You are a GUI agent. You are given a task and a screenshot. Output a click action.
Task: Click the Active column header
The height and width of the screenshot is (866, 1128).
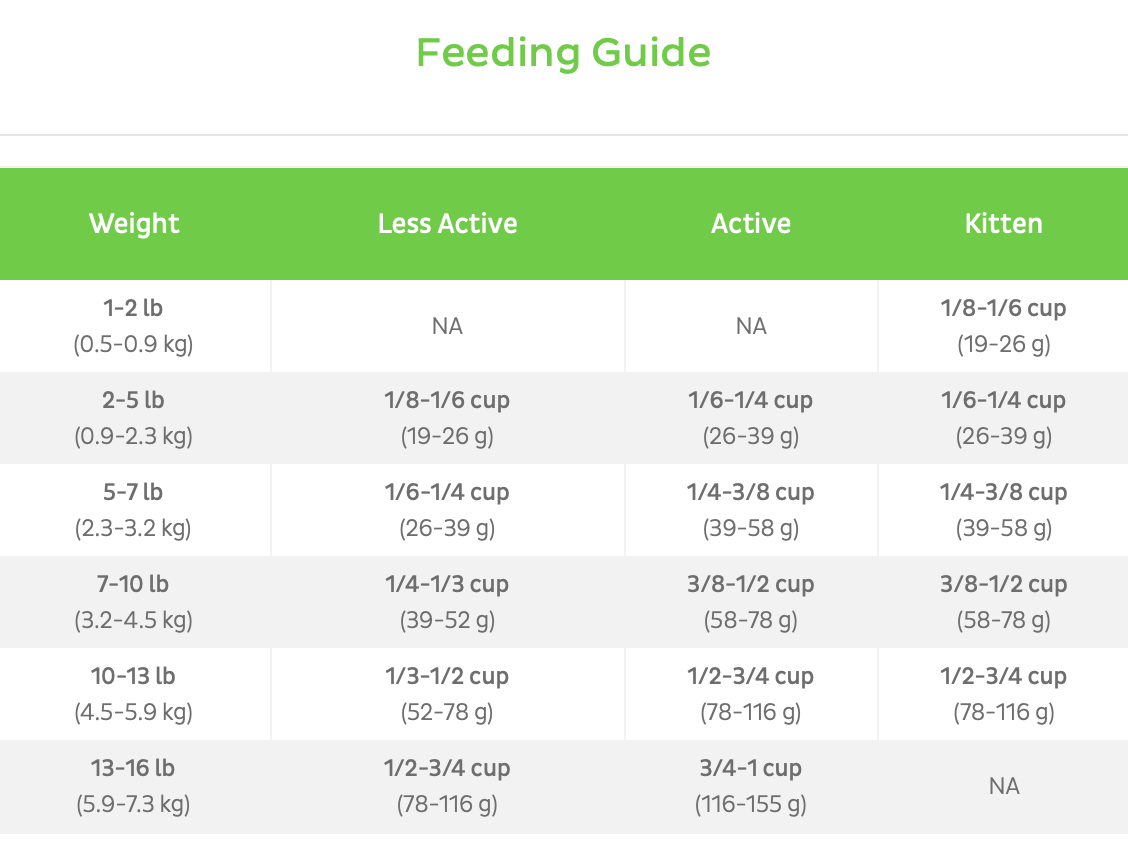(x=751, y=223)
